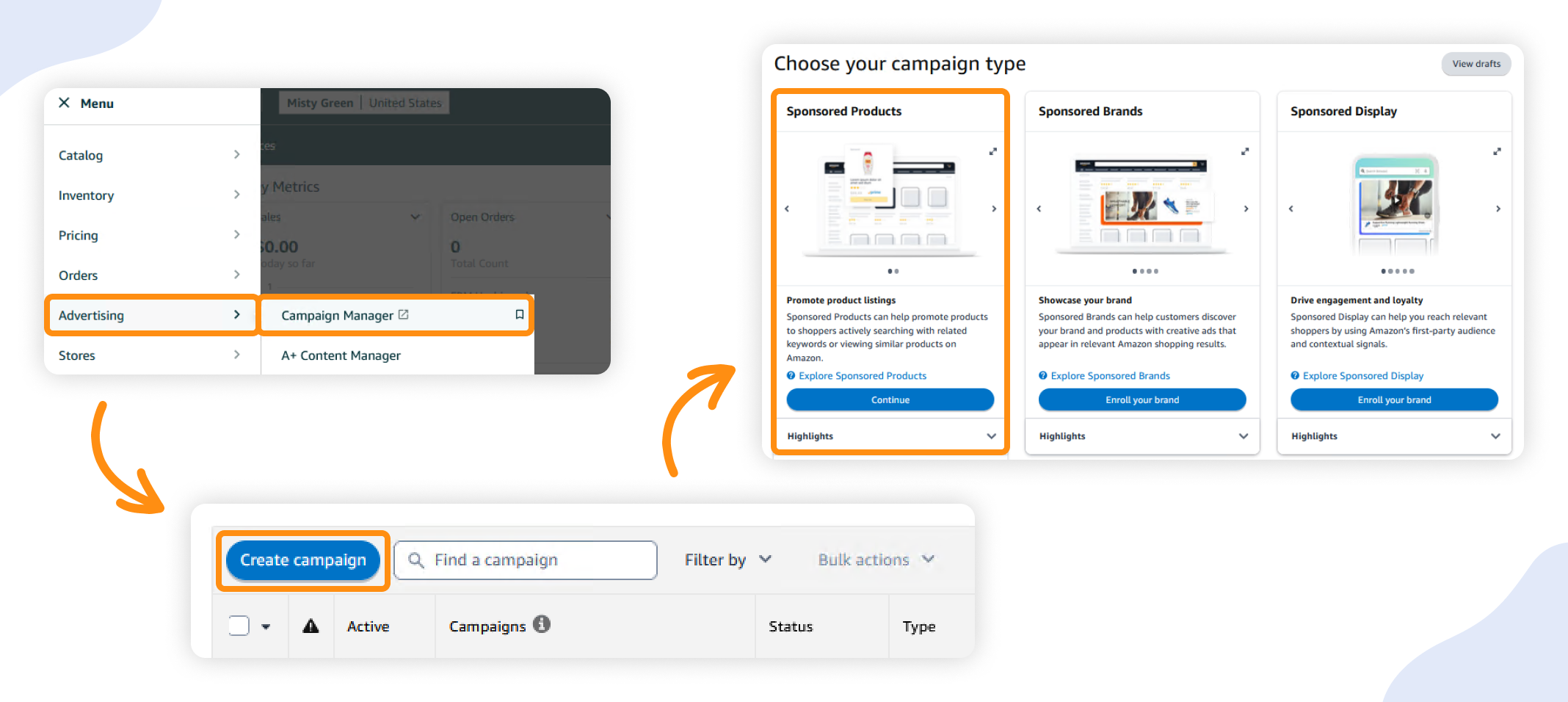The height and width of the screenshot is (702, 1568).
Task: Advance the Sponsored Brands image carousel
Action: [1246, 209]
